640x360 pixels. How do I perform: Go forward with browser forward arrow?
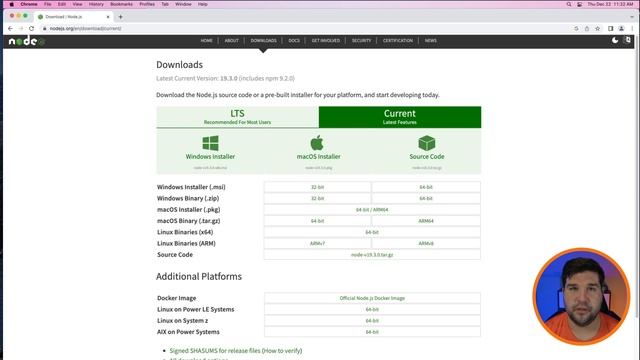(21, 29)
